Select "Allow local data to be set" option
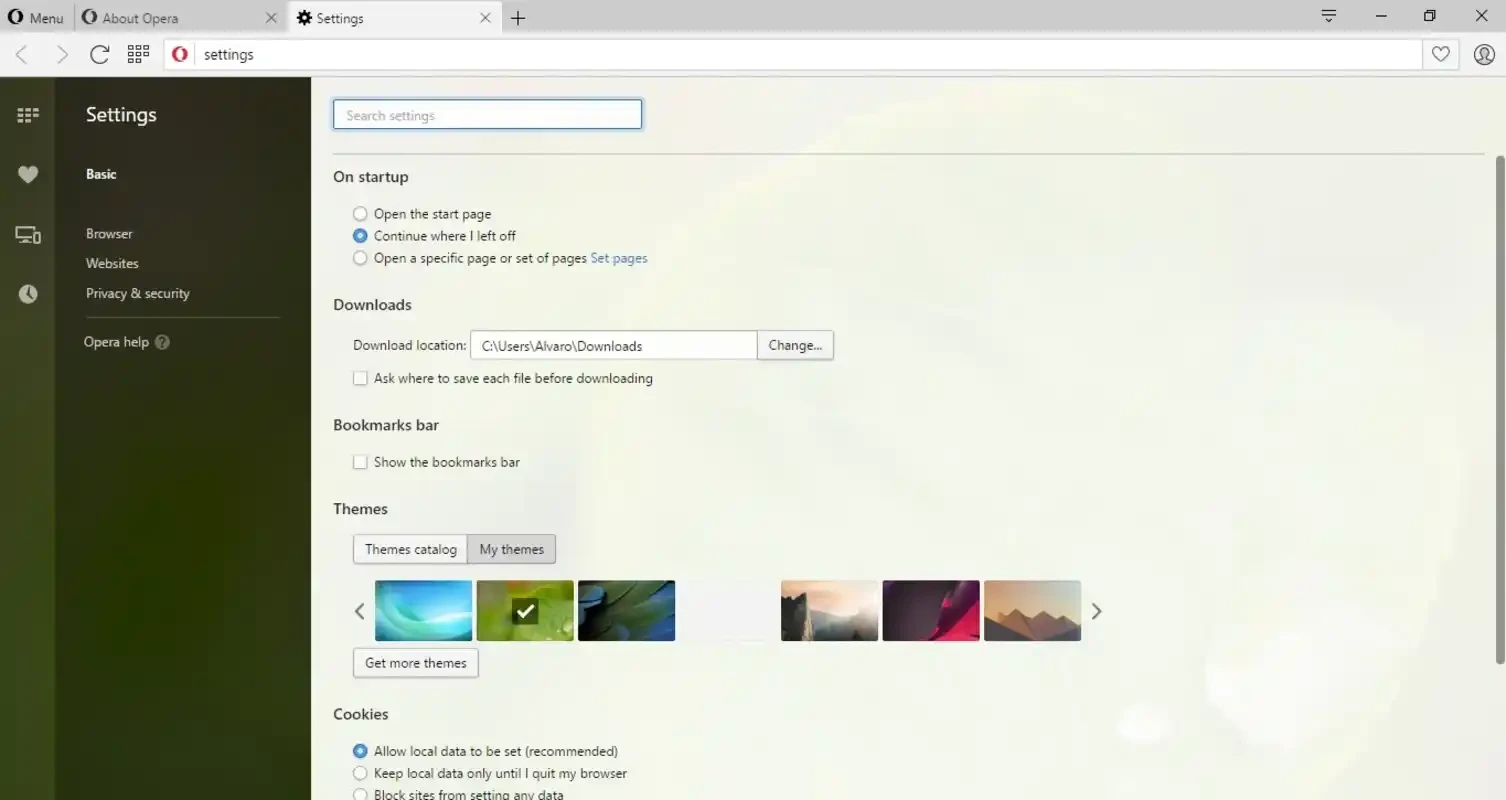The image size is (1506, 800). [x=360, y=751]
